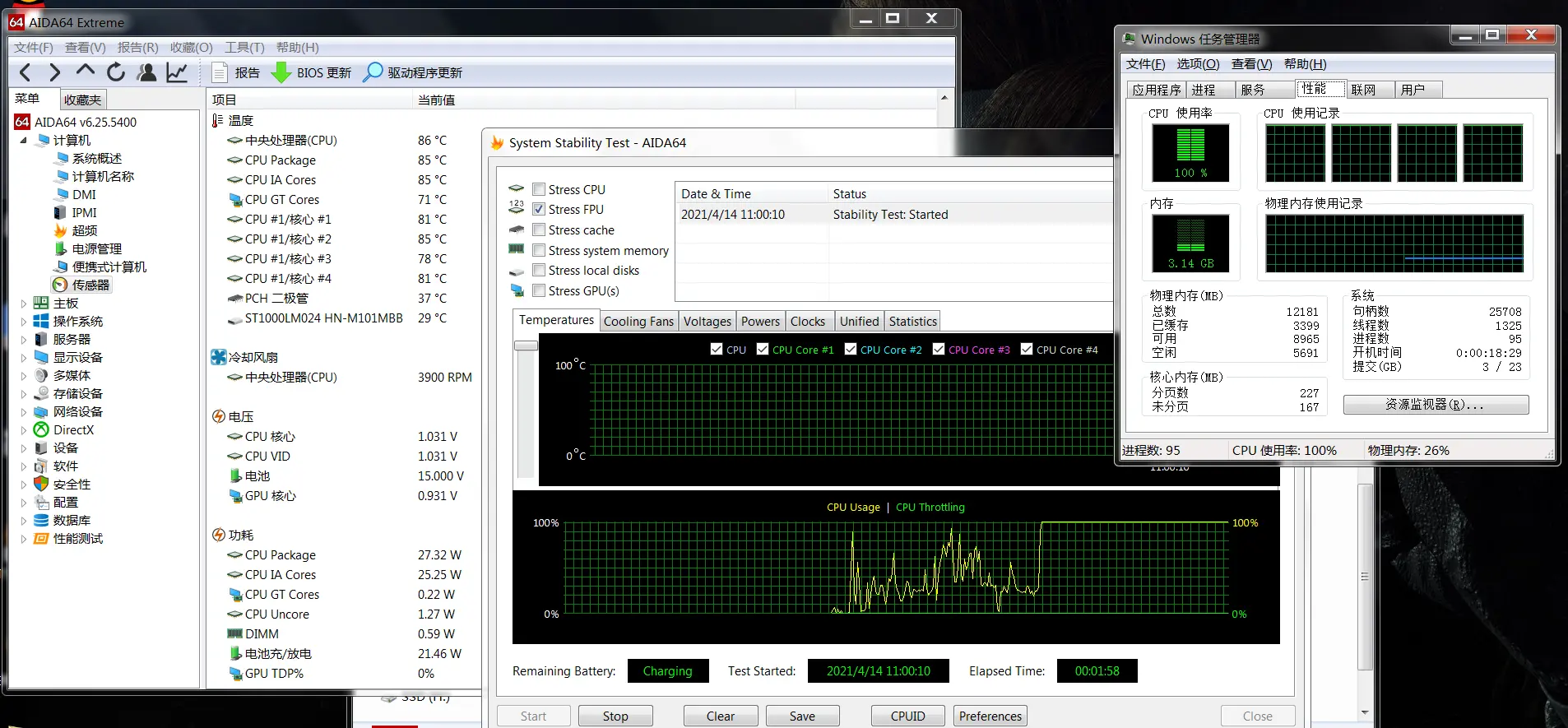
Task: Expand the 服务器 tree node
Action: tap(24, 339)
